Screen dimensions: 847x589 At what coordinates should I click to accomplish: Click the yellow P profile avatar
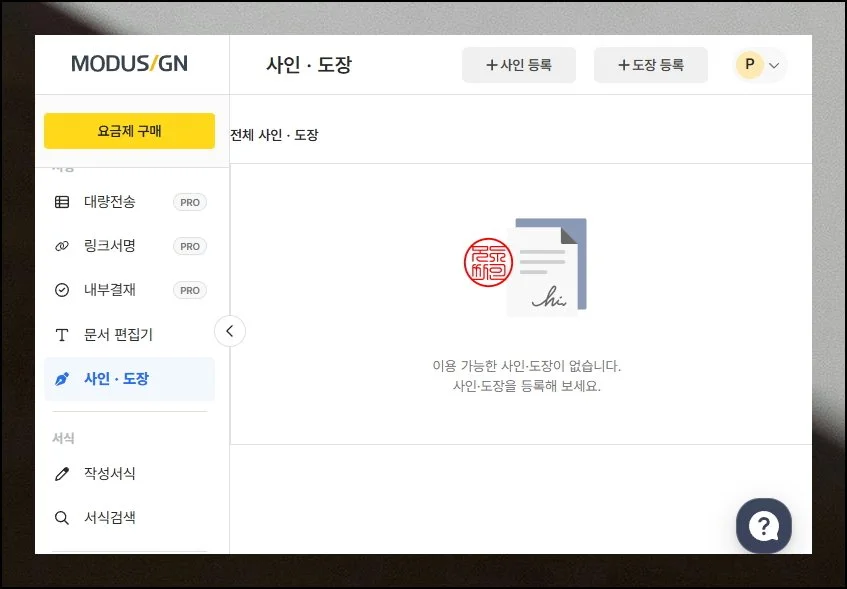(x=749, y=65)
